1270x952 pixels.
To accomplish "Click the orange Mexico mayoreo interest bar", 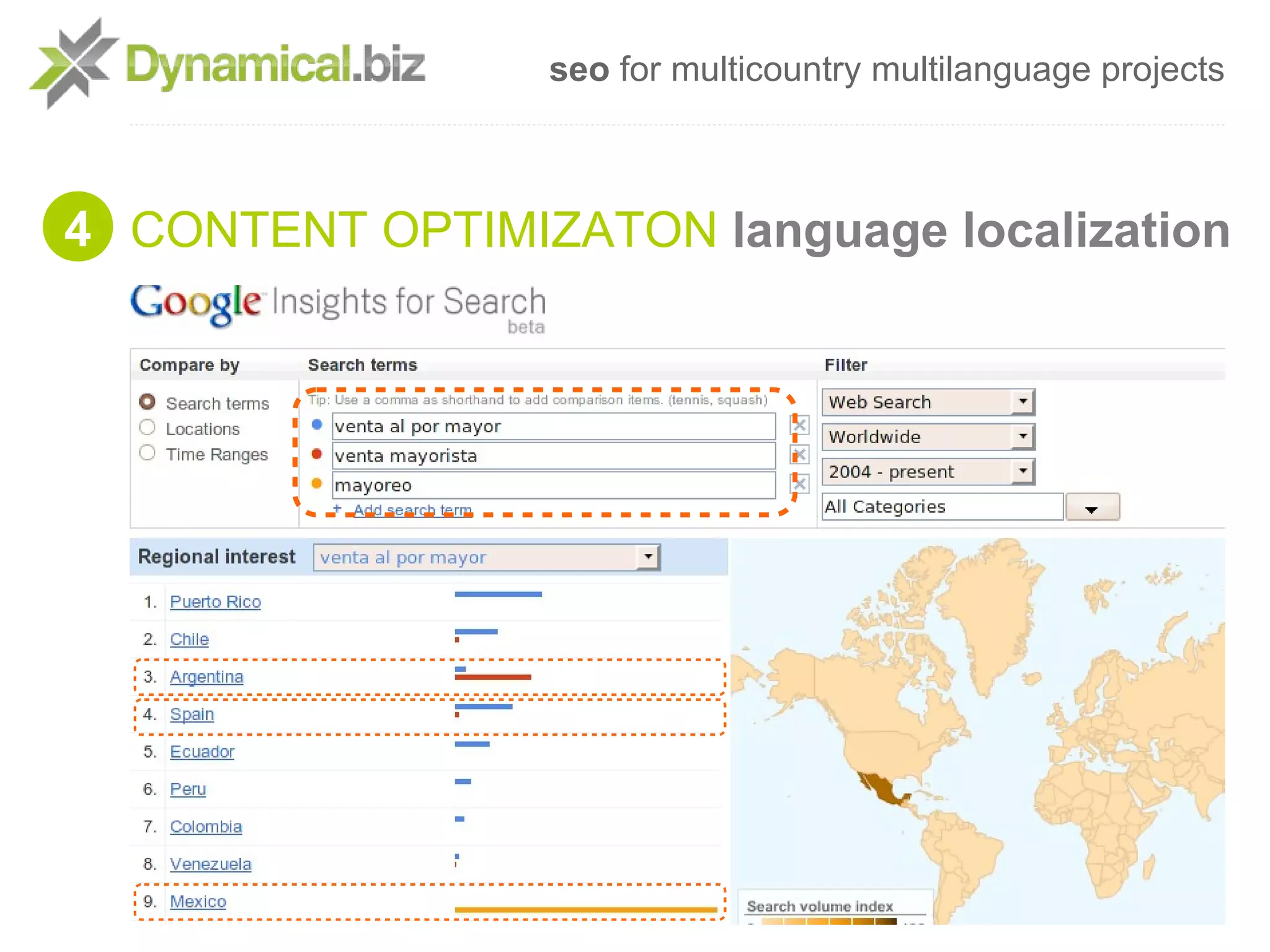I will coord(586,910).
